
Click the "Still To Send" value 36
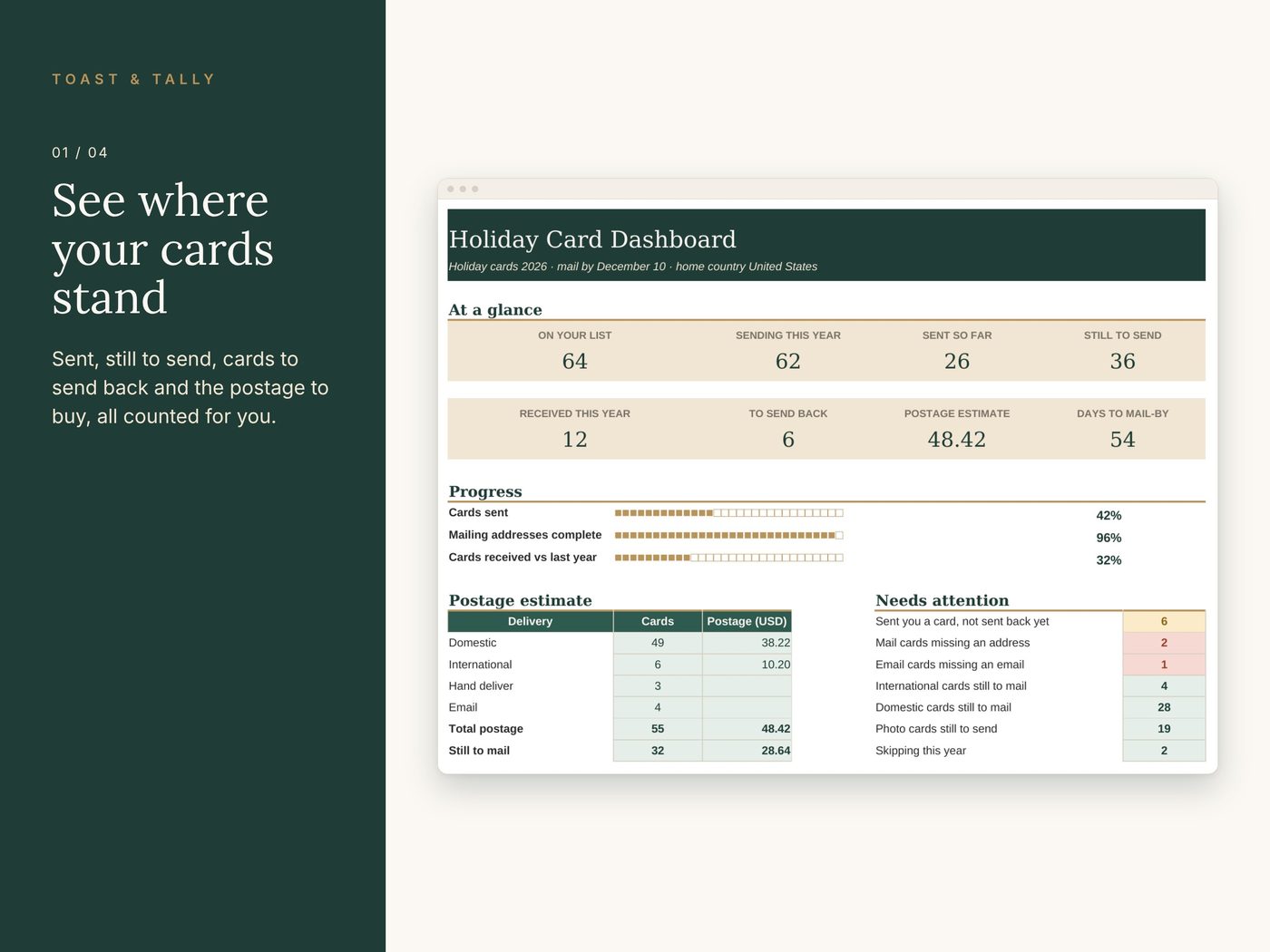click(1123, 361)
